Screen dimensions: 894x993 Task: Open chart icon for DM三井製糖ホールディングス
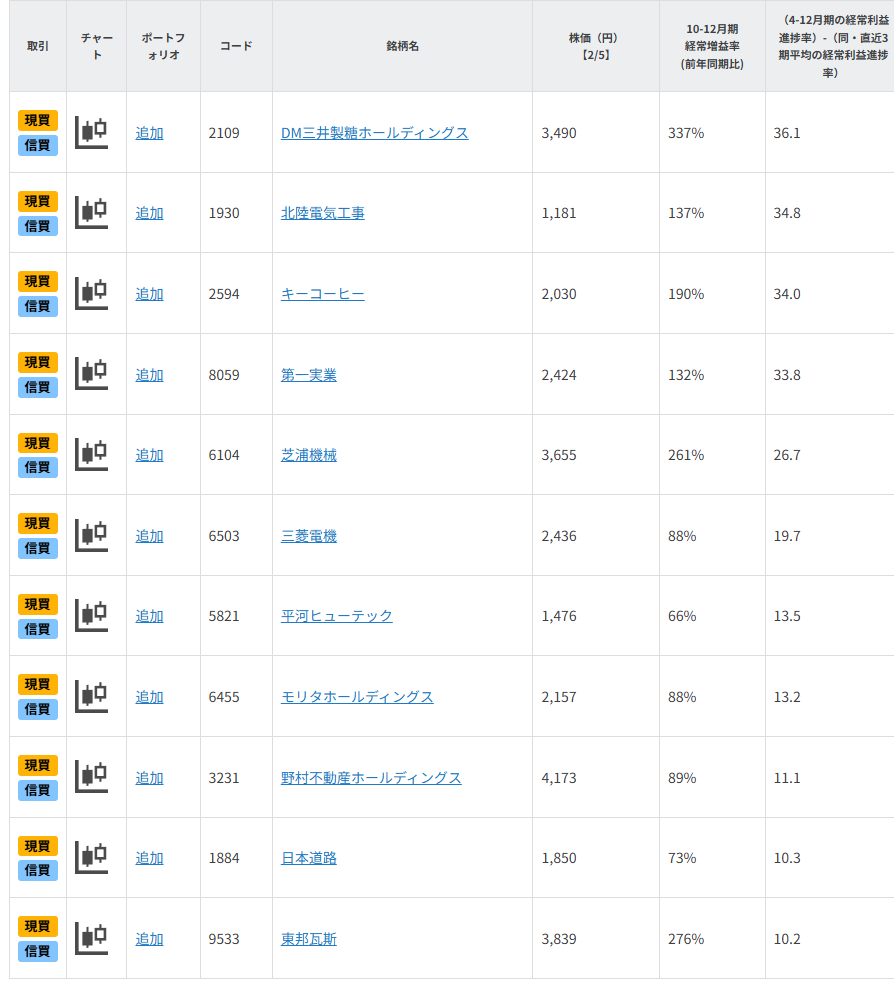(x=92, y=132)
